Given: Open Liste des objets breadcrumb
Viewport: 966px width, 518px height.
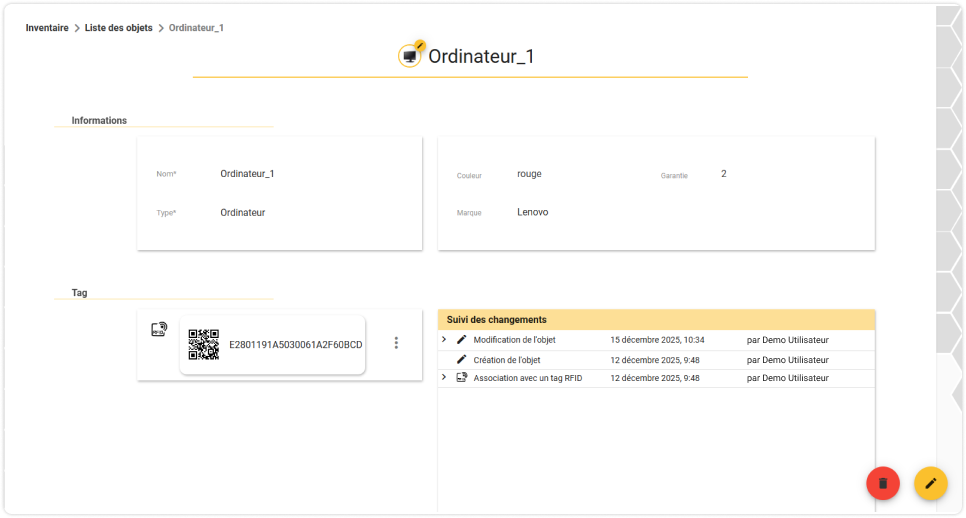Looking at the screenshot, I should (x=118, y=28).
